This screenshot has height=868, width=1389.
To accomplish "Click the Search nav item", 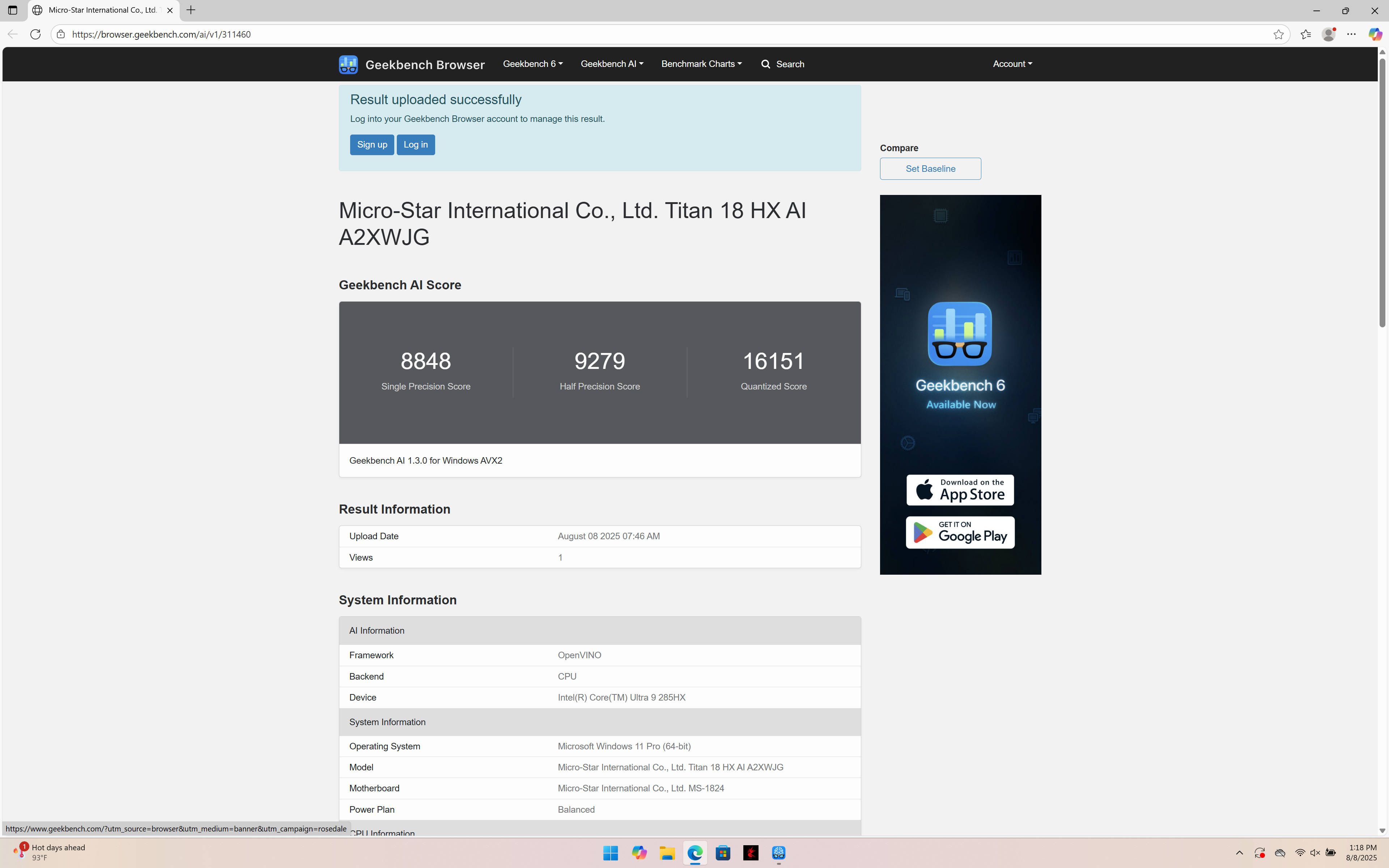I will pos(783,64).
